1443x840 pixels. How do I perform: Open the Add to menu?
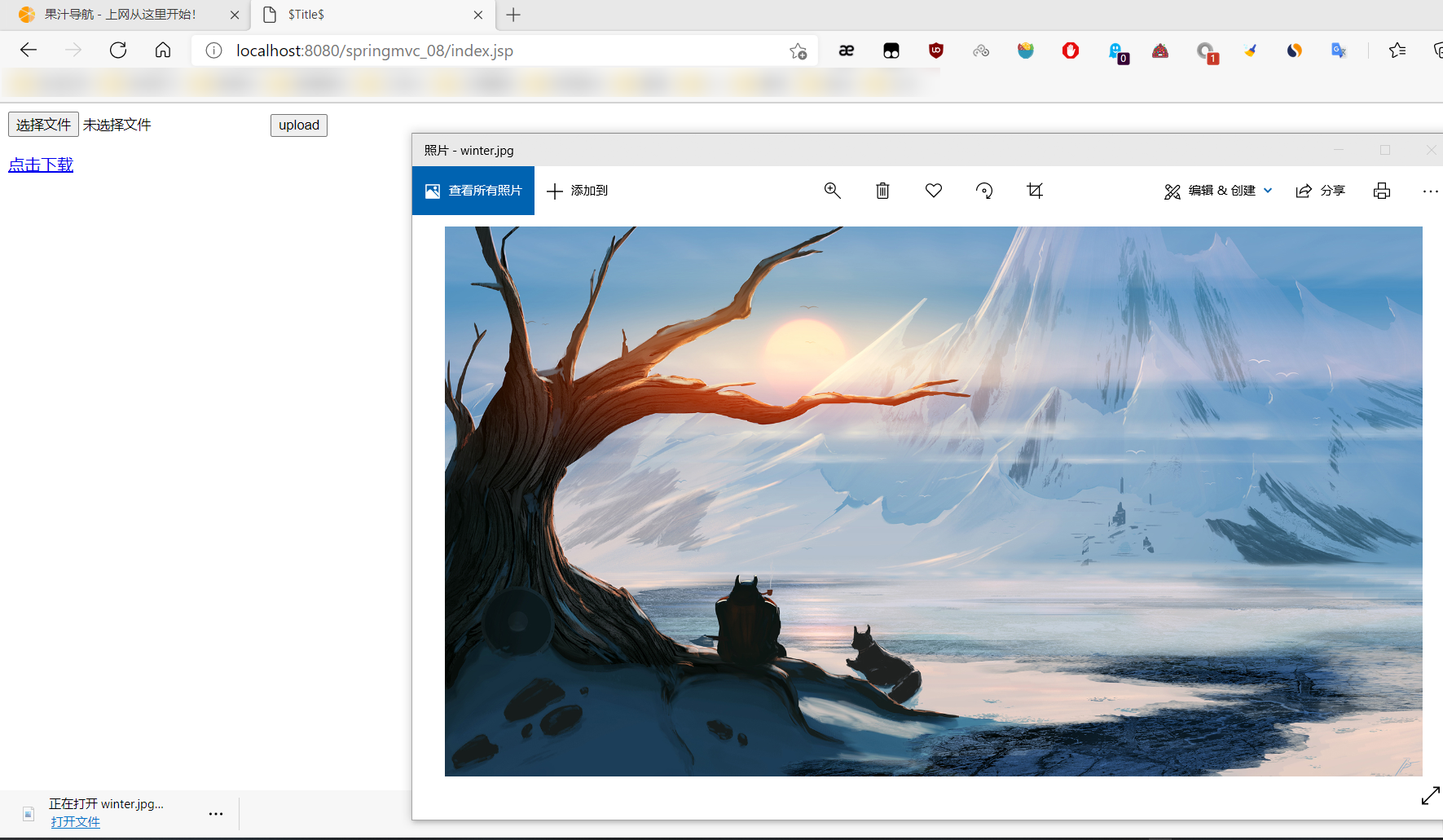point(578,191)
